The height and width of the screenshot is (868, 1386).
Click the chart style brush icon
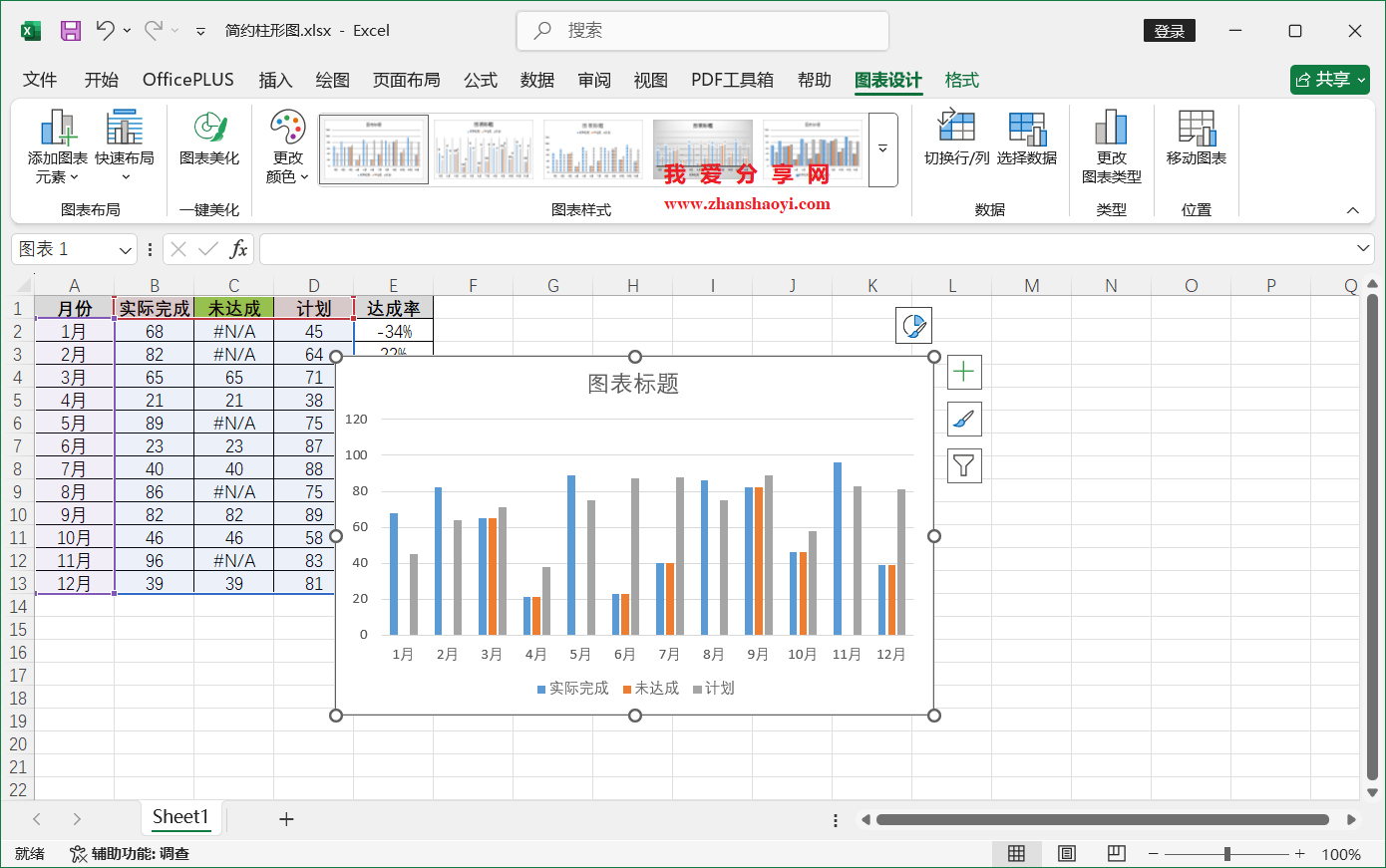coord(963,419)
